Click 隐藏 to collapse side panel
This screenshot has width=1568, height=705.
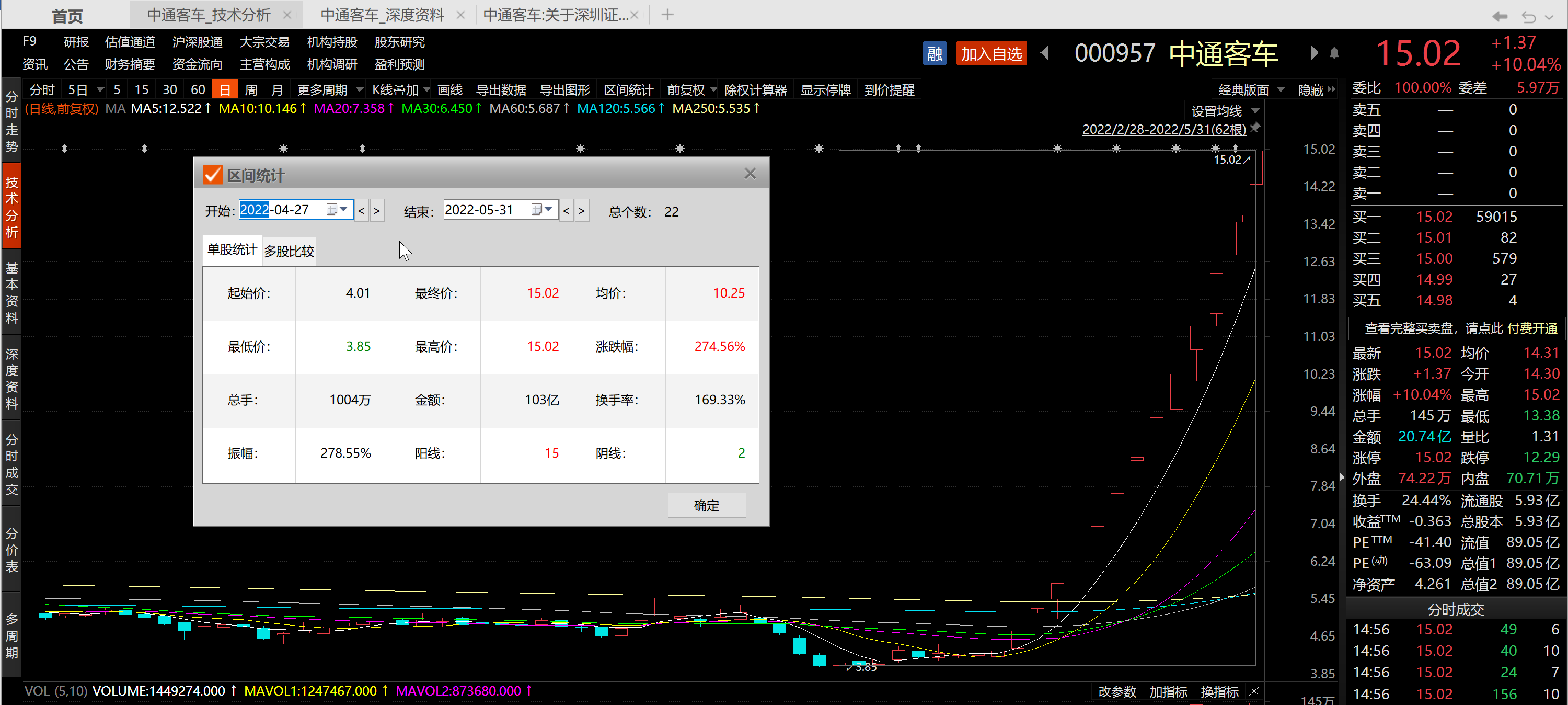coord(1316,90)
